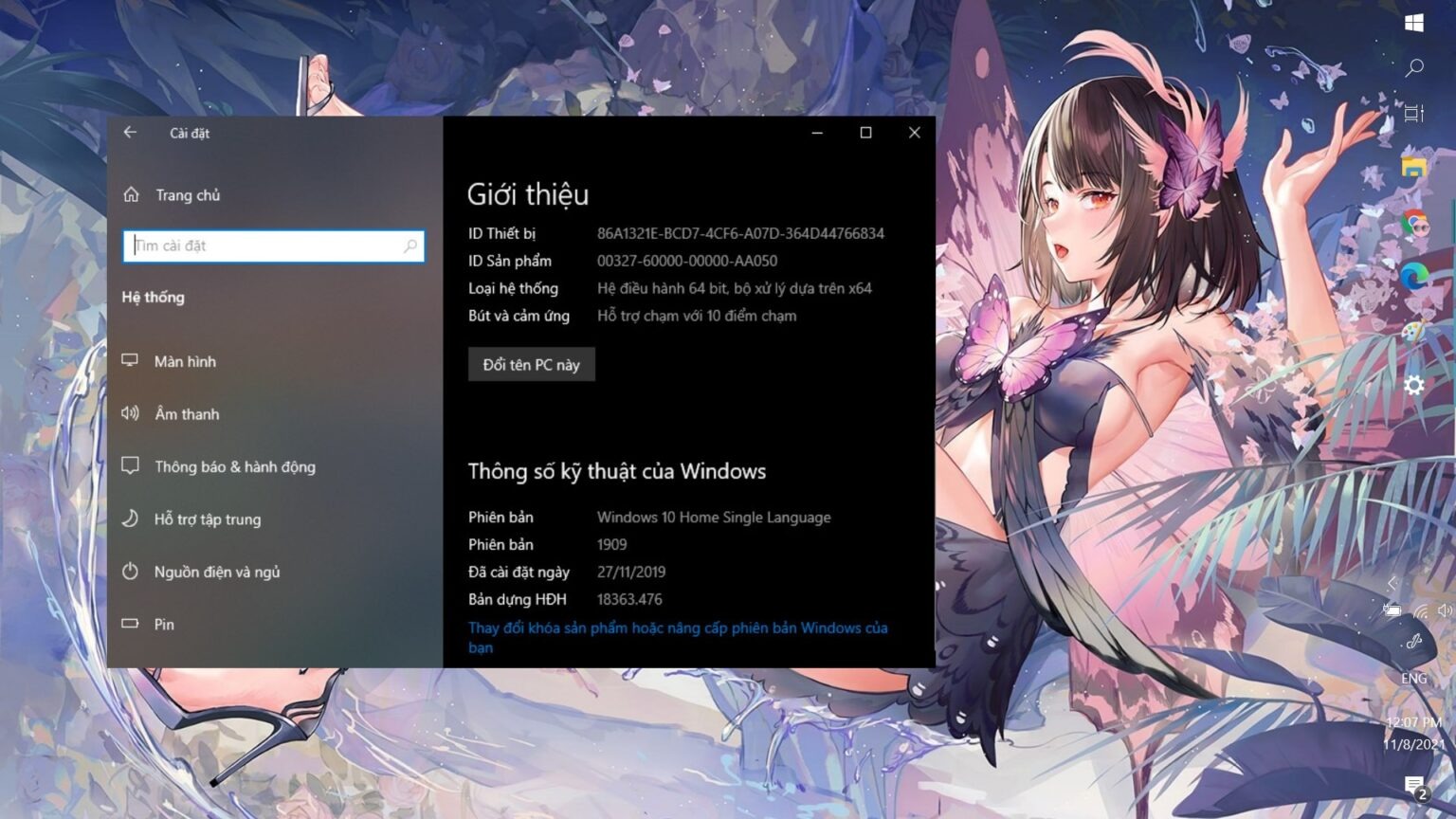
Task: Click the Nguồn điện và ngủ power icon
Action: (x=130, y=571)
